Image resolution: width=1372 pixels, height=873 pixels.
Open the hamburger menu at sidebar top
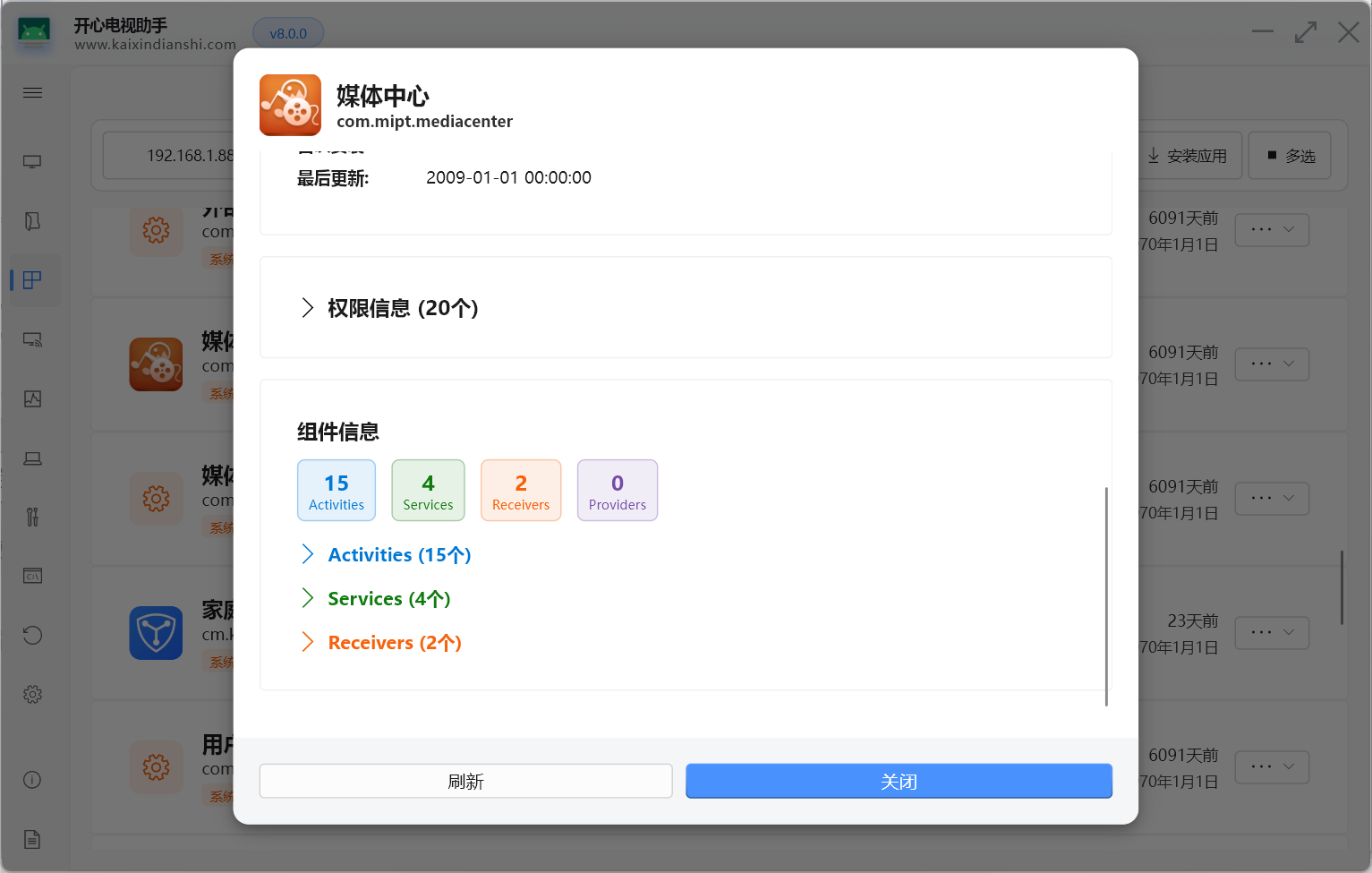point(32,92)
